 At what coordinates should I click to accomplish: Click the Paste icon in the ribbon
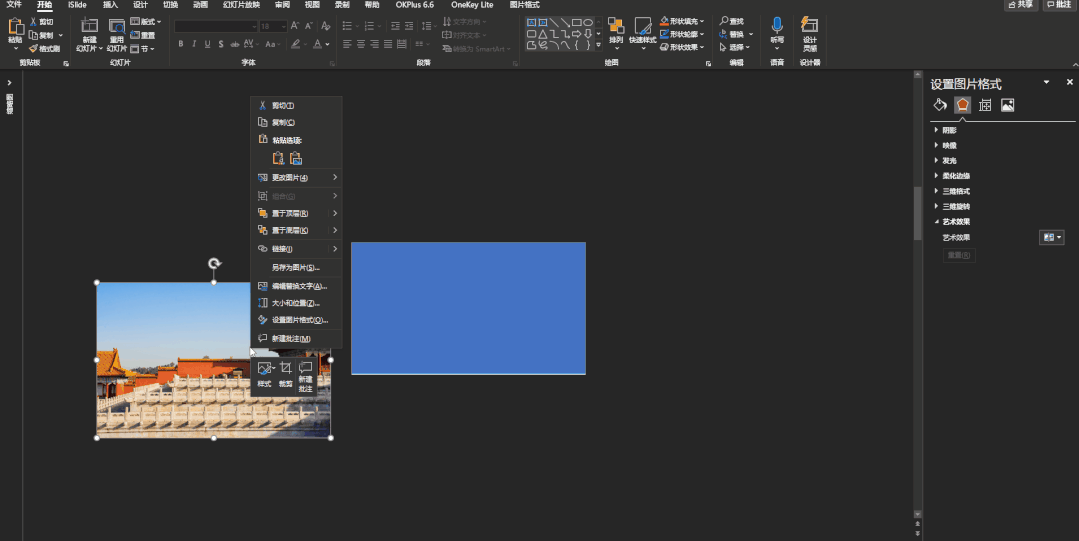pyautogui.click(x=15, y=28)
